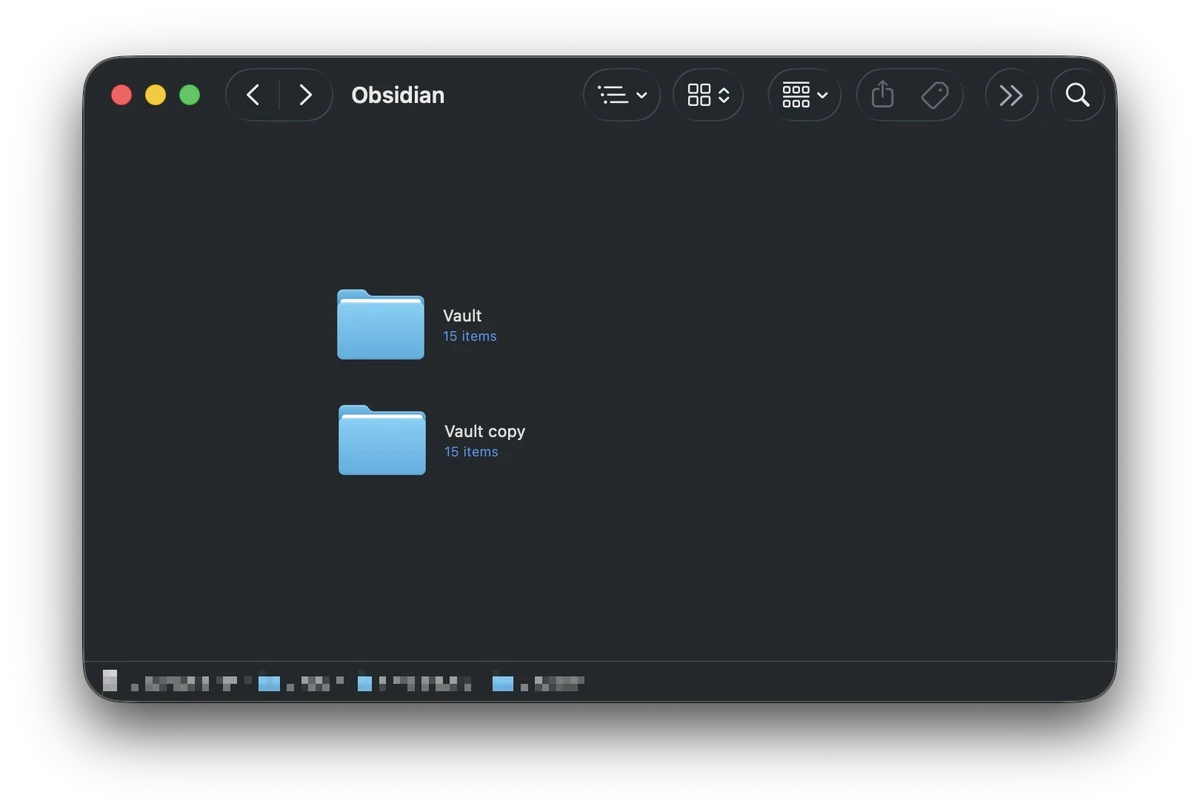This screenshot has height=812, width=1200.
Task: Switch view using the icon grid selector
Action: point(708,95)
